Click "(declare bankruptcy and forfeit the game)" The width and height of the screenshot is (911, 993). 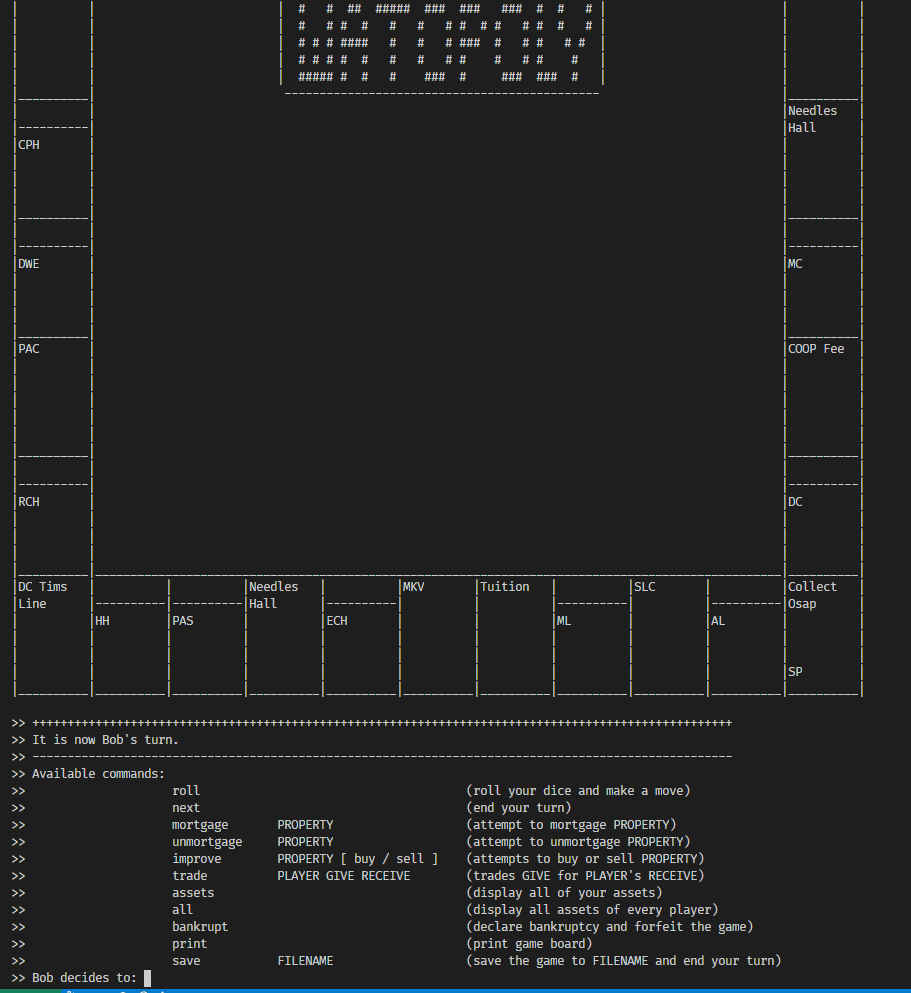coord(610,927)
